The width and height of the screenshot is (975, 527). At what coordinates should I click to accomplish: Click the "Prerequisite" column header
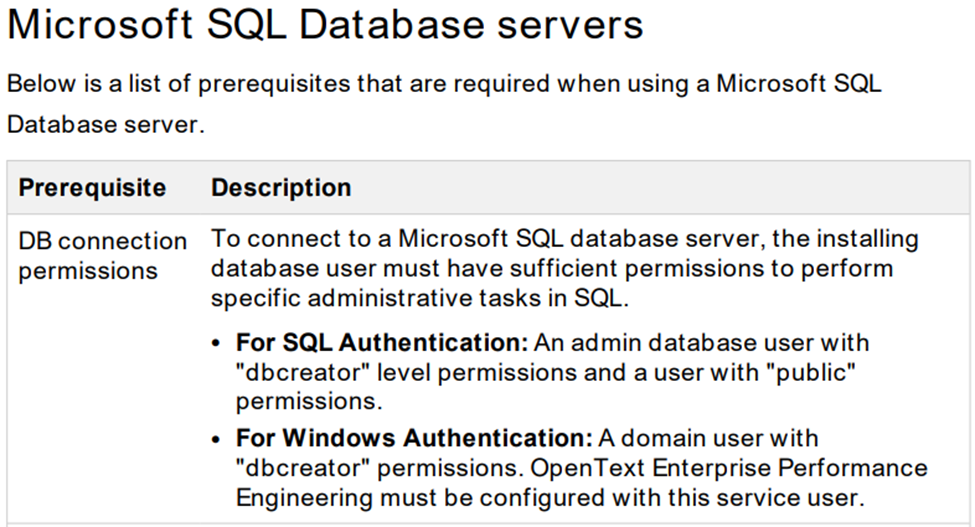click(92, 188)
